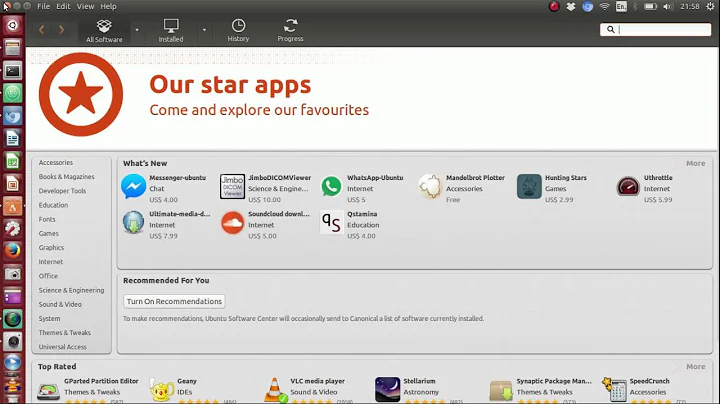Select the Science & Engineering category
720x404 pixels.
tap(72, 290)
